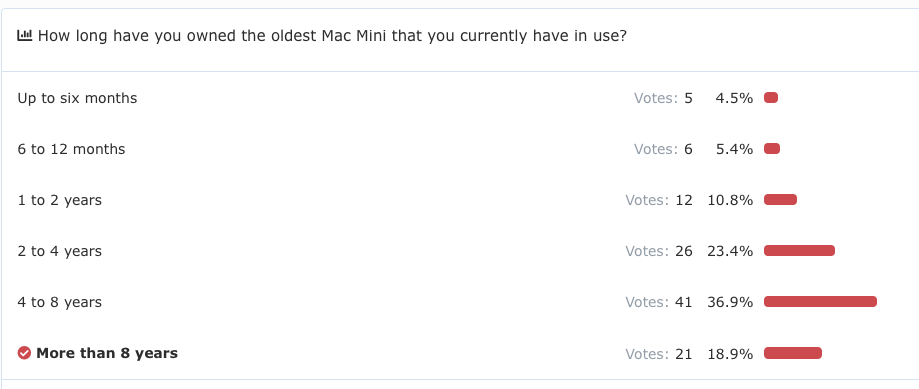Click "Votes: 41" for 4 to 8 years
Image resolution: width=919 pixels, height=389 pixels.
click(x=659, y=302)
